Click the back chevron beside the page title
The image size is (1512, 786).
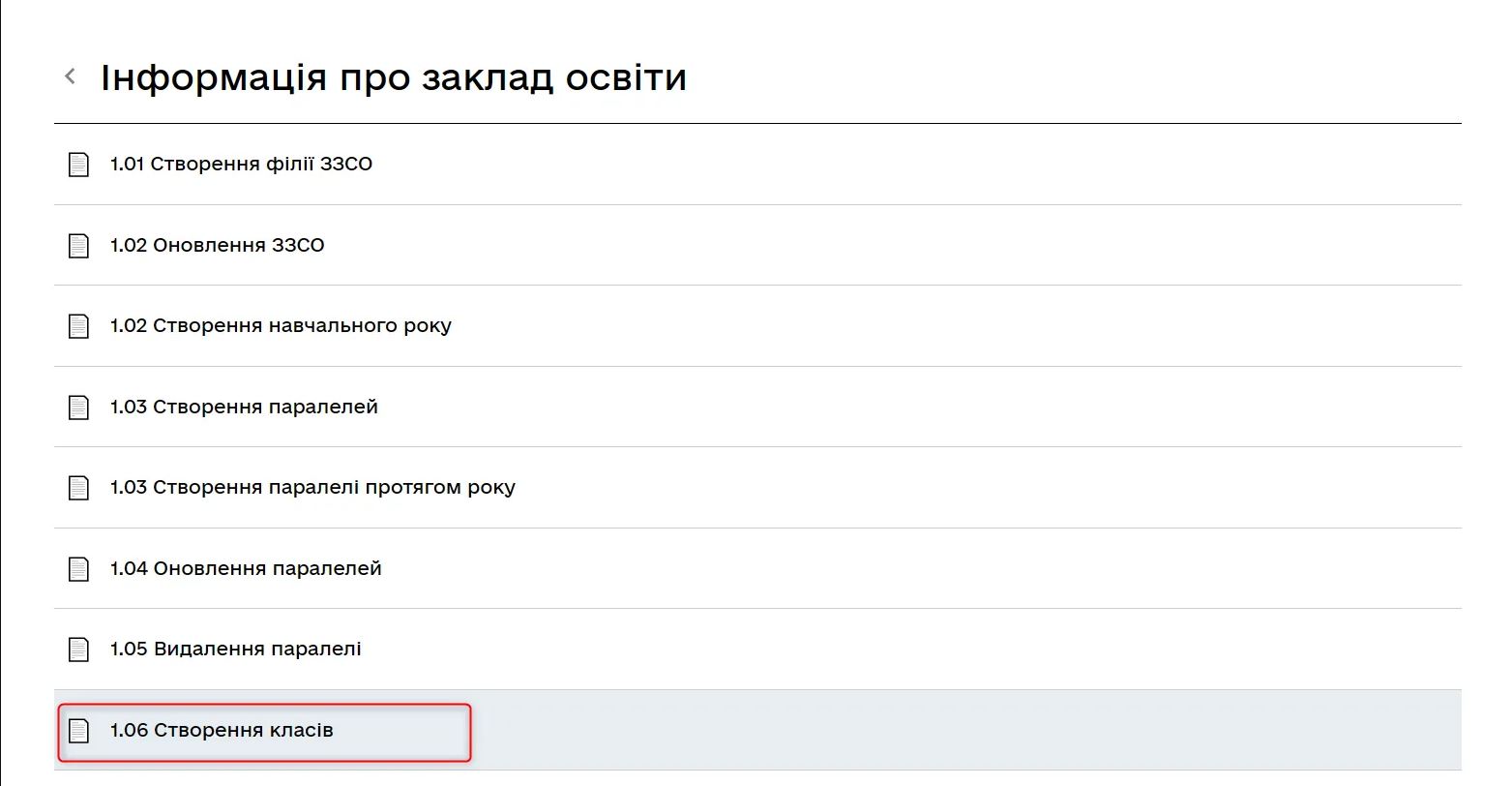pos(70,76)
